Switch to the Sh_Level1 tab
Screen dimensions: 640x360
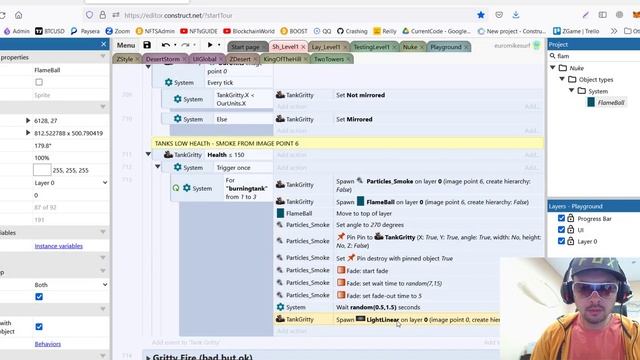pyautogui.click(x=285, y=47)
